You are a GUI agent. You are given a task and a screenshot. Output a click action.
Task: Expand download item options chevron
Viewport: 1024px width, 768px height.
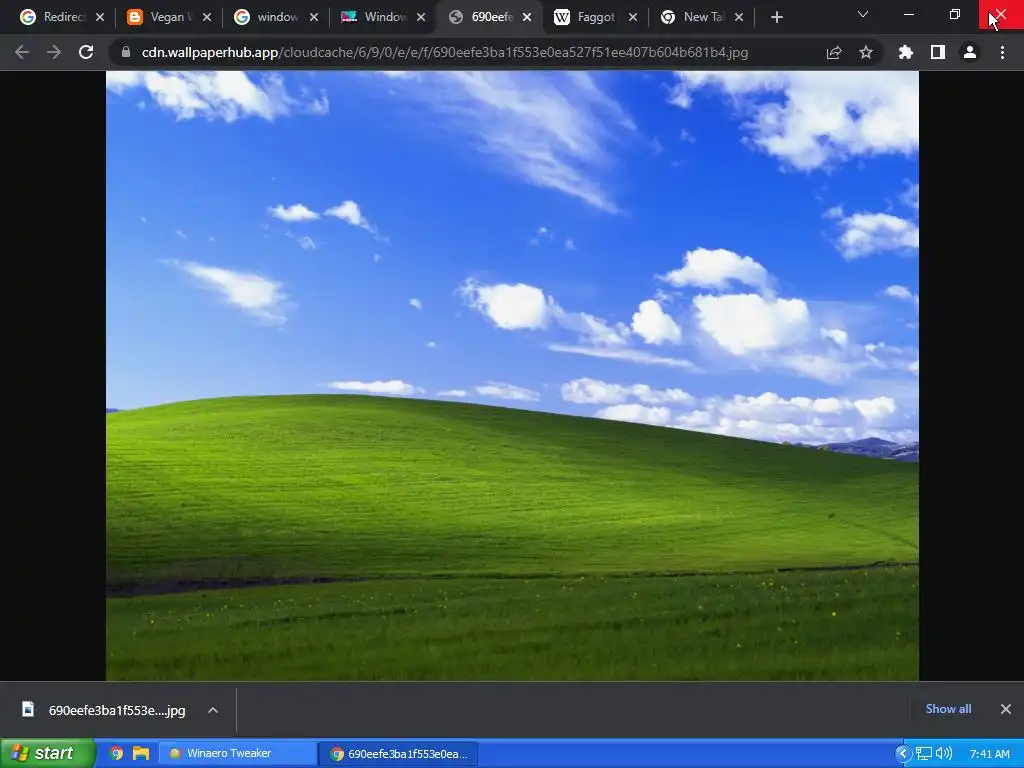pyautogui.click(x=213, y=710)
